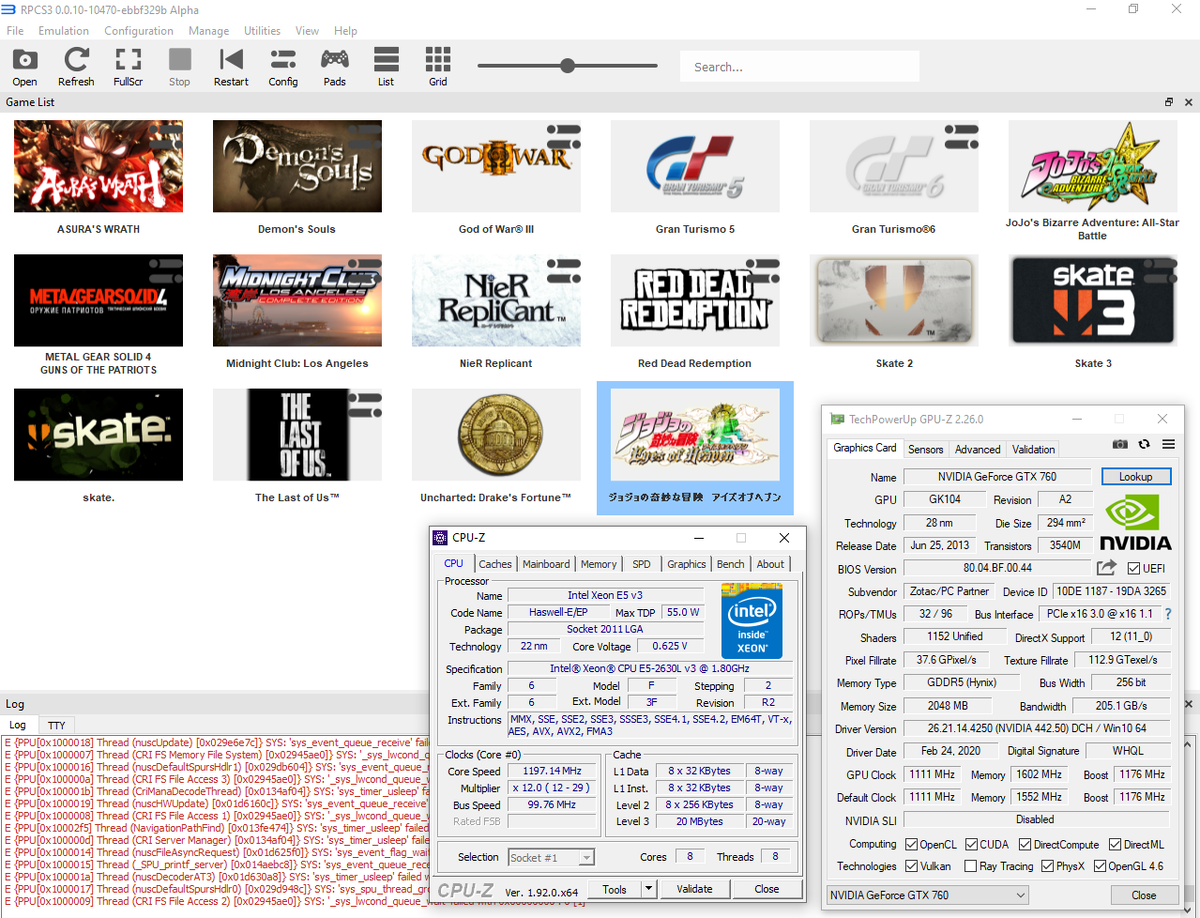The width and height of the screenshot is (1200, 918).
Task: Switch to CPU-Z Caches tab
Action: click(x=495, y=564)
